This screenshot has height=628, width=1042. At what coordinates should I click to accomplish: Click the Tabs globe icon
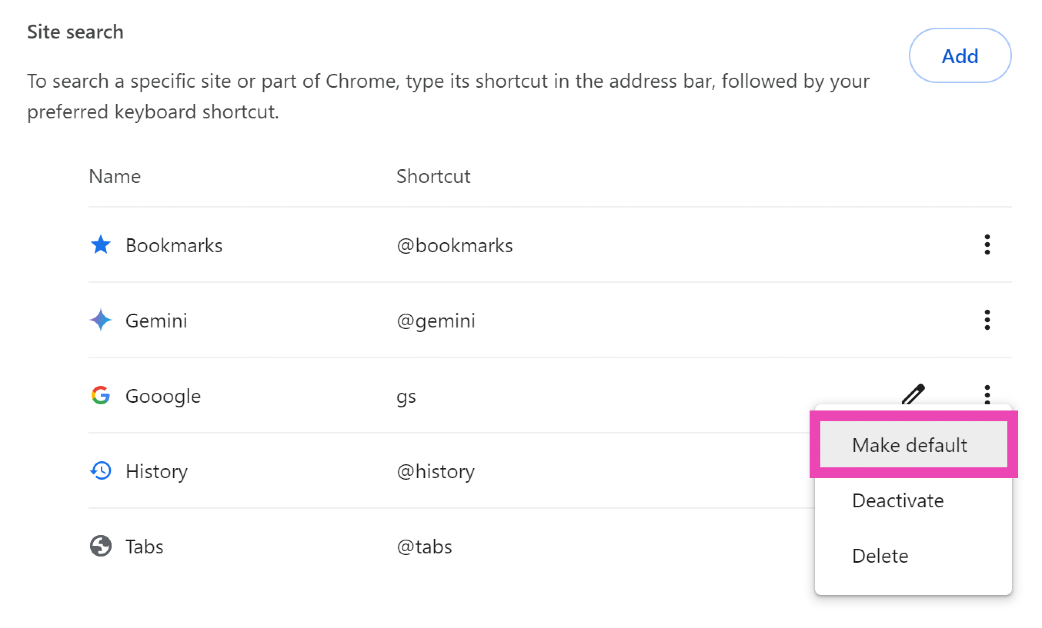tap(101, 547)
